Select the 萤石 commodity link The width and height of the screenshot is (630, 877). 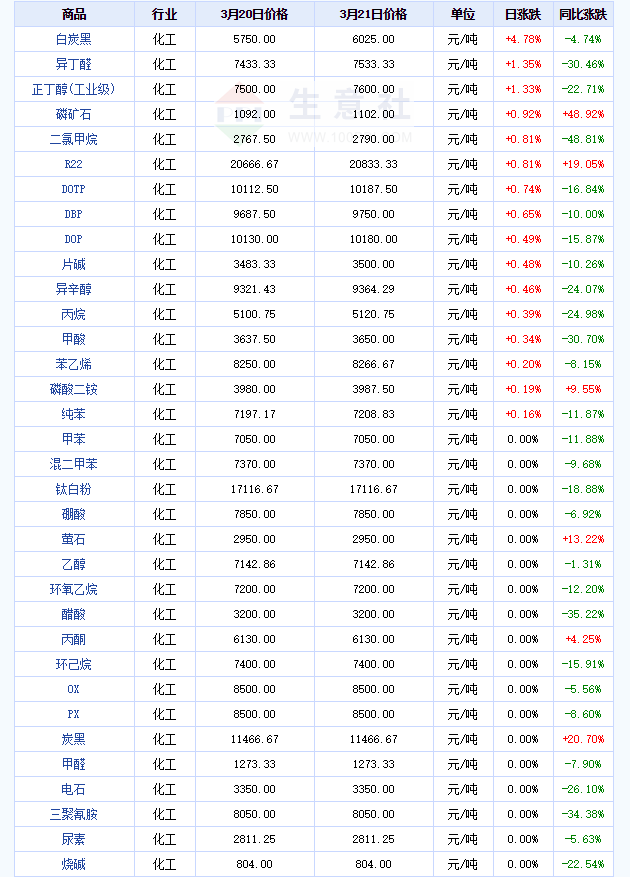73,539
